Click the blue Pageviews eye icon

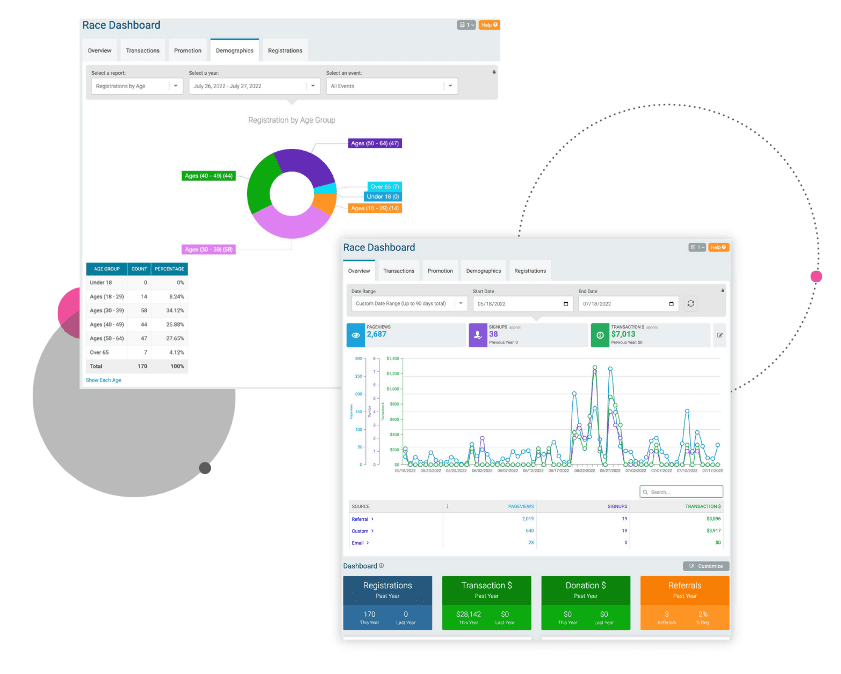(356, 335)
